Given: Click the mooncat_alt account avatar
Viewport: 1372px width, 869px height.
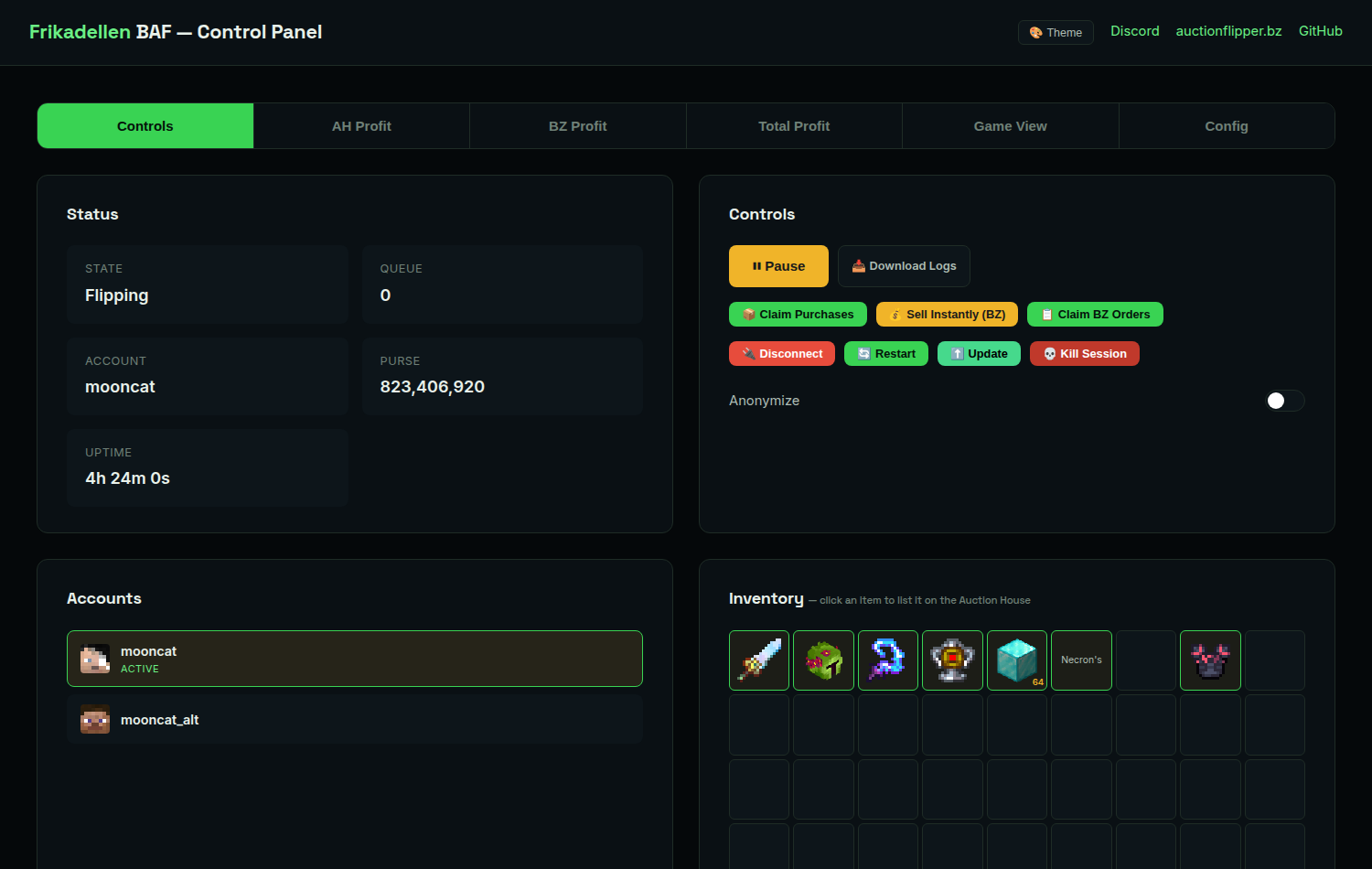Looking at the screenshot, I should (95, 720).
